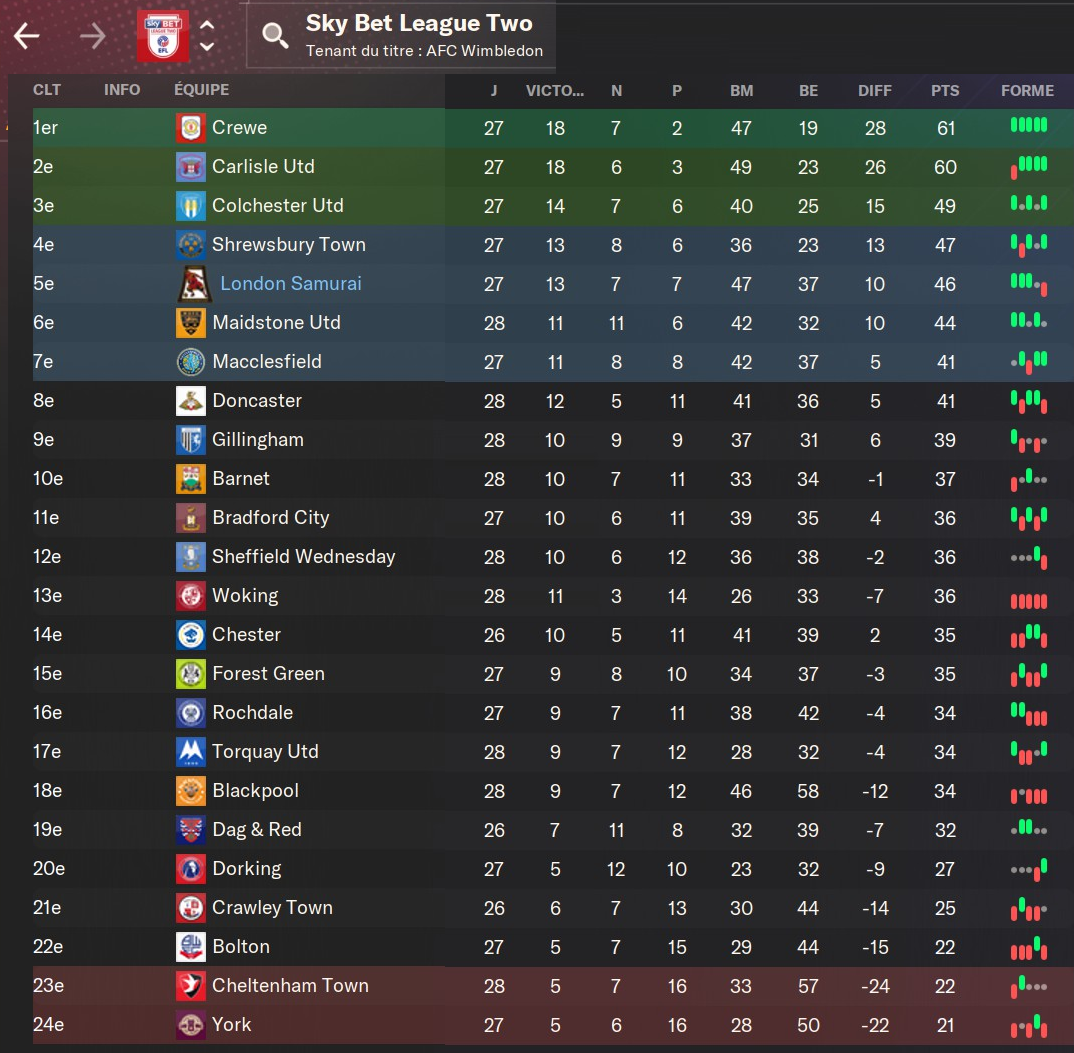This screenshot has width=1074, height=1053.
Task: Sort table by PTS column header
Action: pyautogui.click(x=945, y=90)
